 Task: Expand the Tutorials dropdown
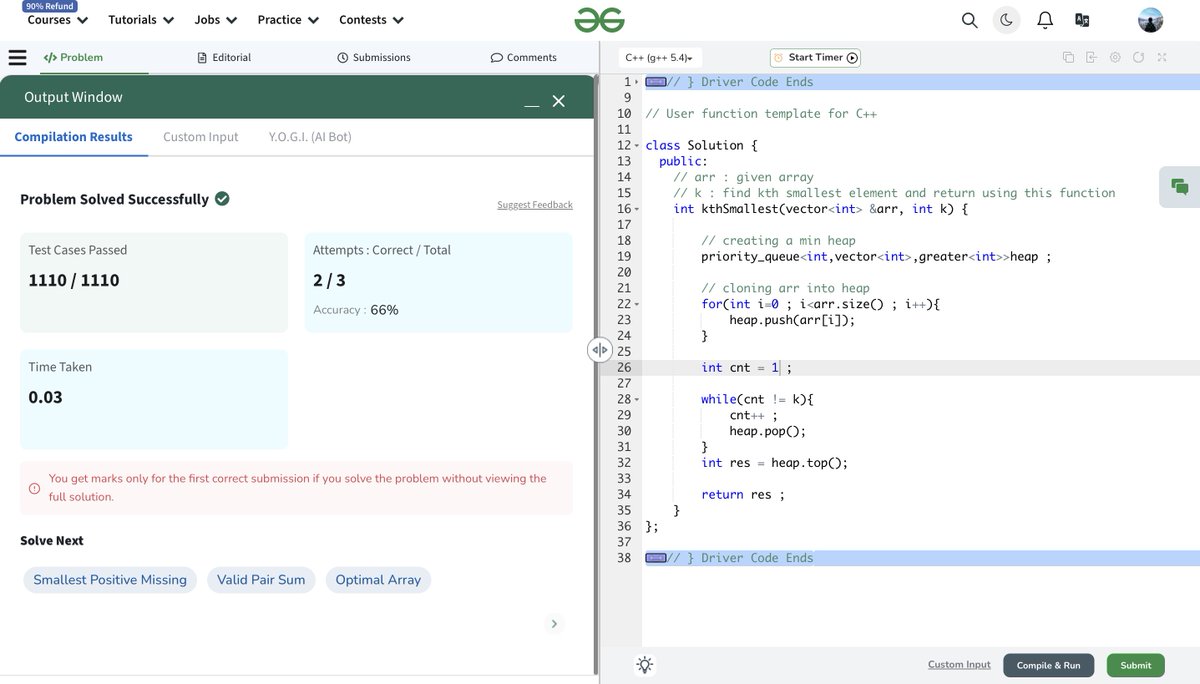[141, 20]
